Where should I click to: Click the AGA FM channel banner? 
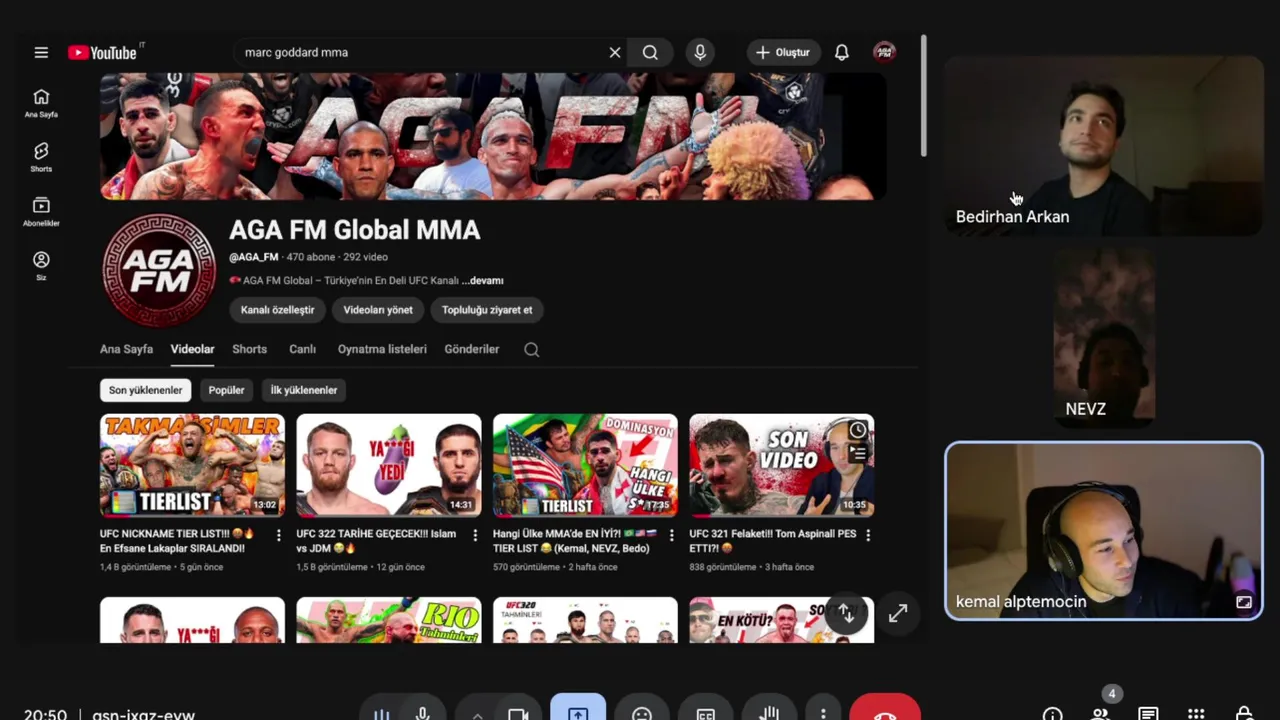tap(493, 136)
